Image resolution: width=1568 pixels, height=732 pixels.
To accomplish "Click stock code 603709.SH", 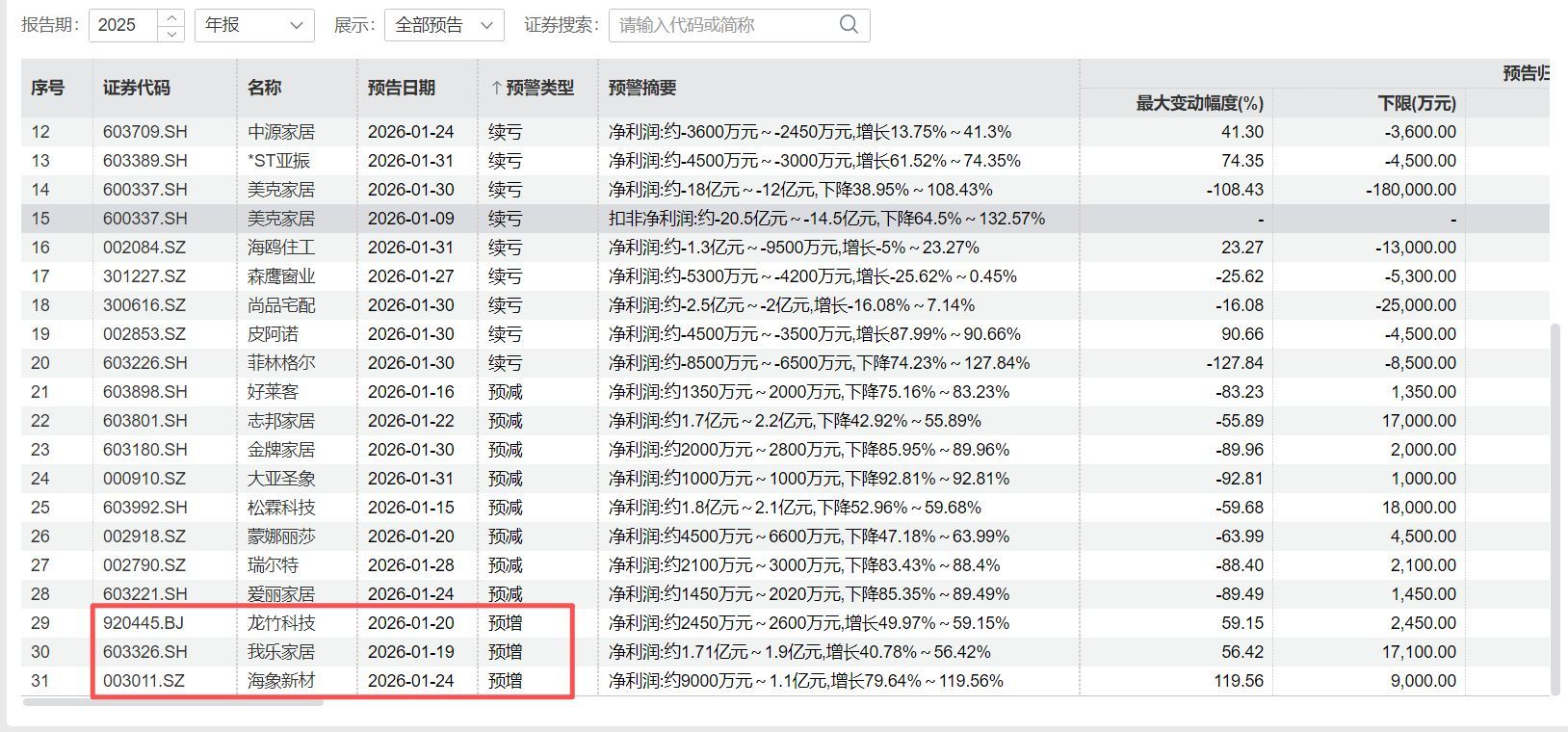I will (x=145, y=132).
